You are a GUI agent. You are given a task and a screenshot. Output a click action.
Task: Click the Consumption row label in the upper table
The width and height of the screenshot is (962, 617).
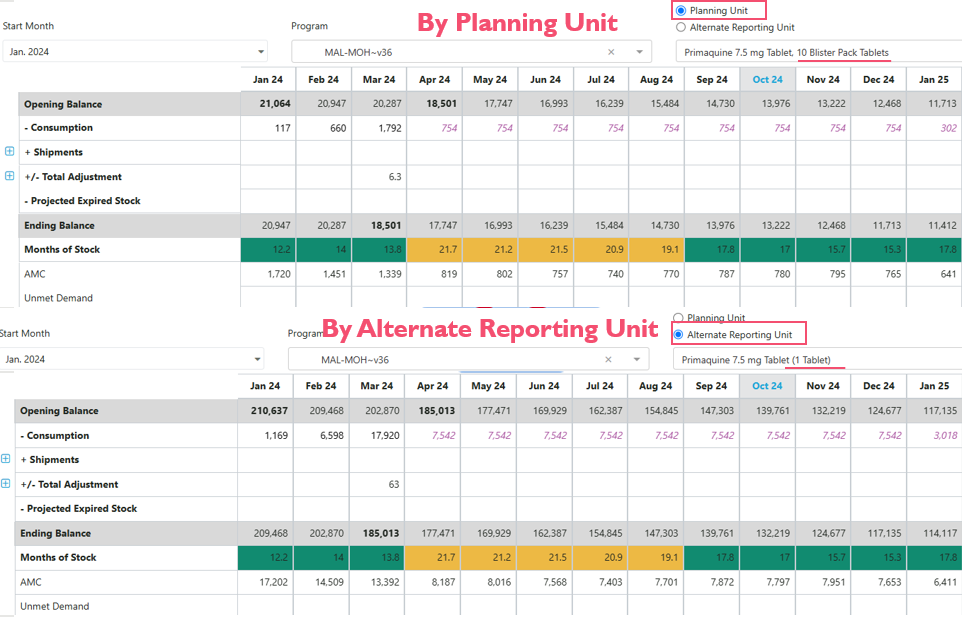(x=59, y=128)
